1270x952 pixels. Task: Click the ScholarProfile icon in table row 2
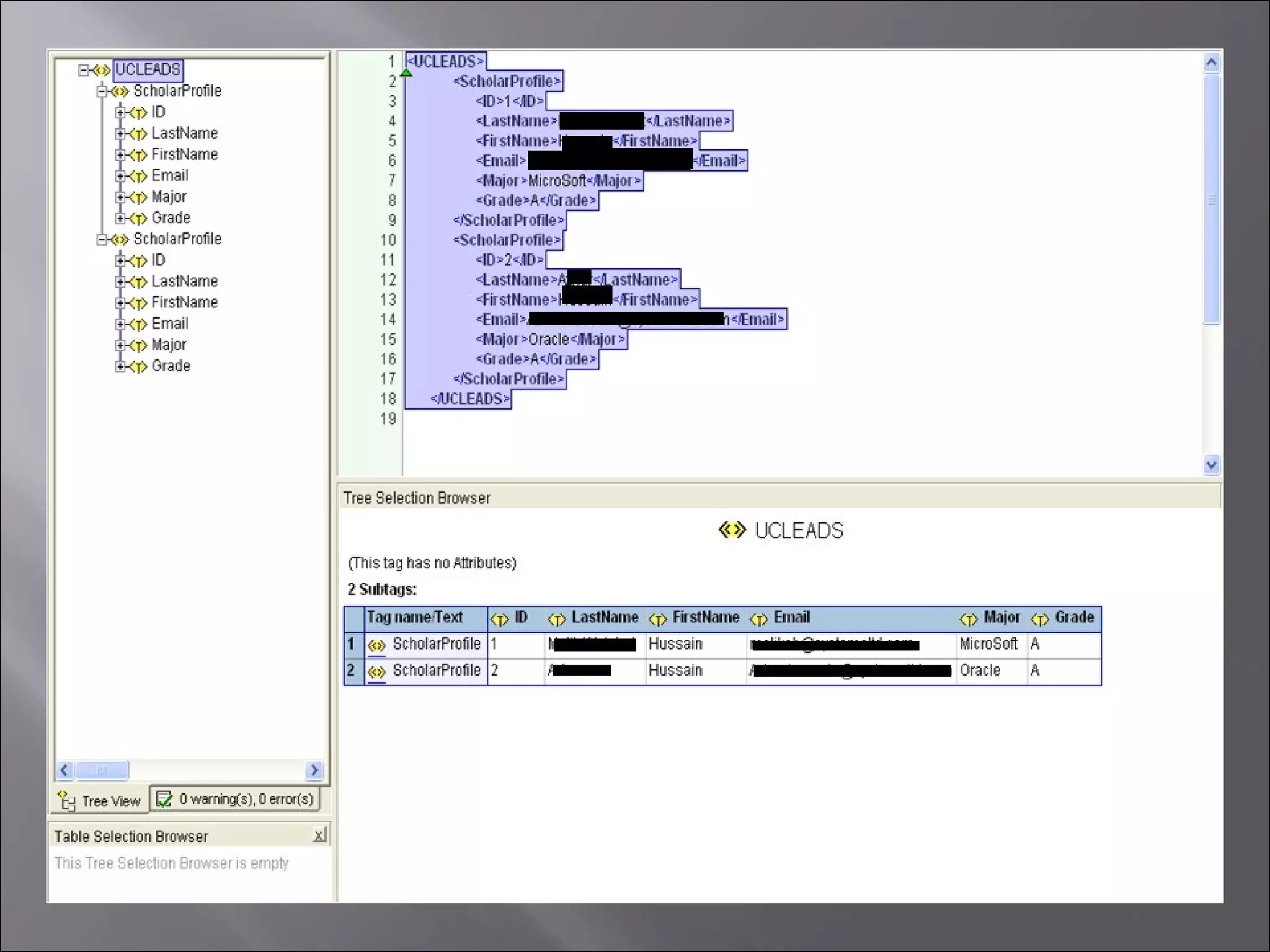(x=376, y=671)
